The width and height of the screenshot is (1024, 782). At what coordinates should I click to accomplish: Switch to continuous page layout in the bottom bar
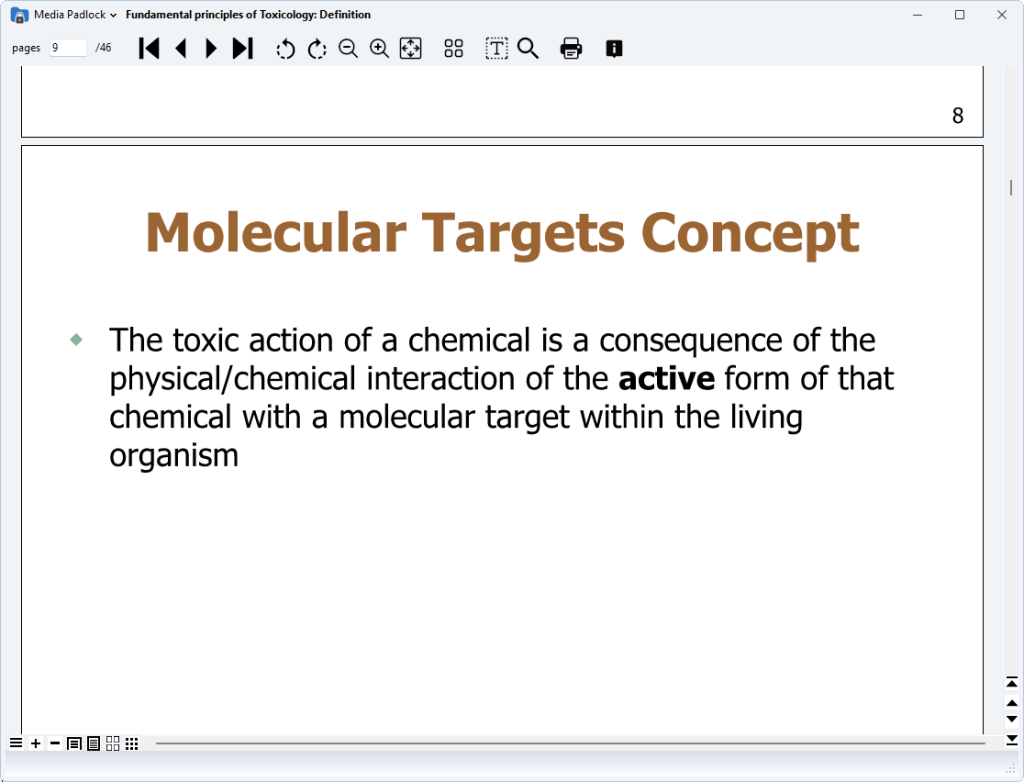pyautogui.click(x=93, y=743)
